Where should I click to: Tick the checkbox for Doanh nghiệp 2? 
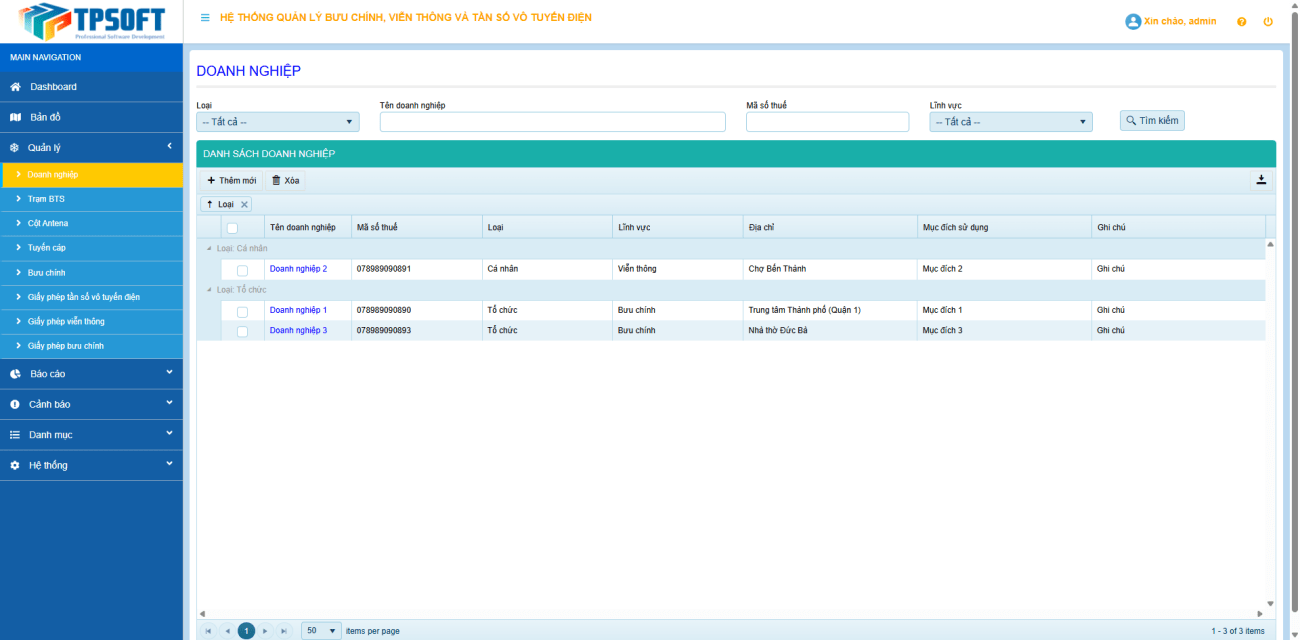click(x=242, y=270)
